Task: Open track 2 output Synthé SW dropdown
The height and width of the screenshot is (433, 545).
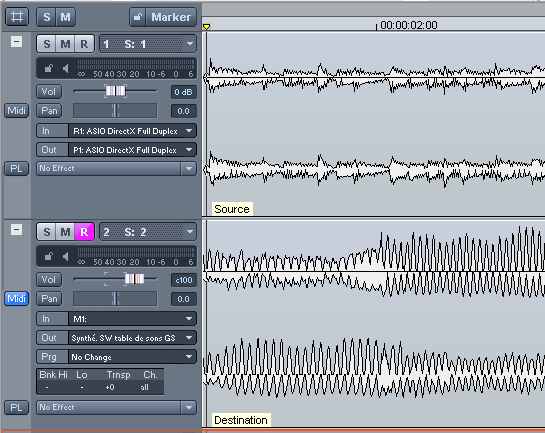Action: pos(132,338)
